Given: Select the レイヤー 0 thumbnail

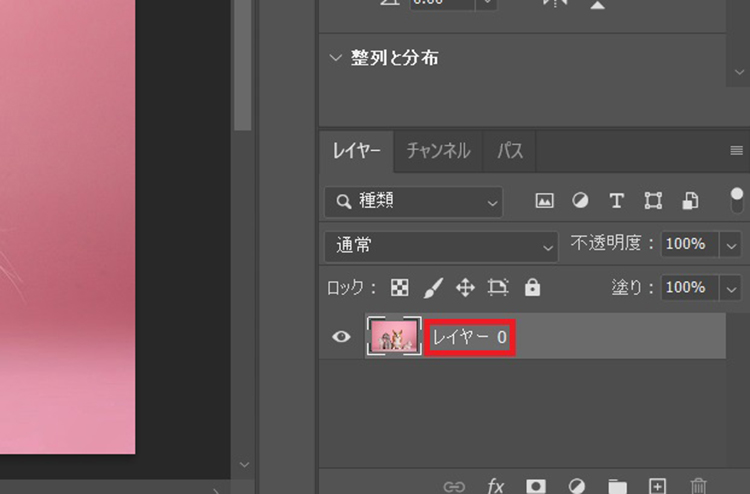Looking at the screenshot, I should 394,336.
